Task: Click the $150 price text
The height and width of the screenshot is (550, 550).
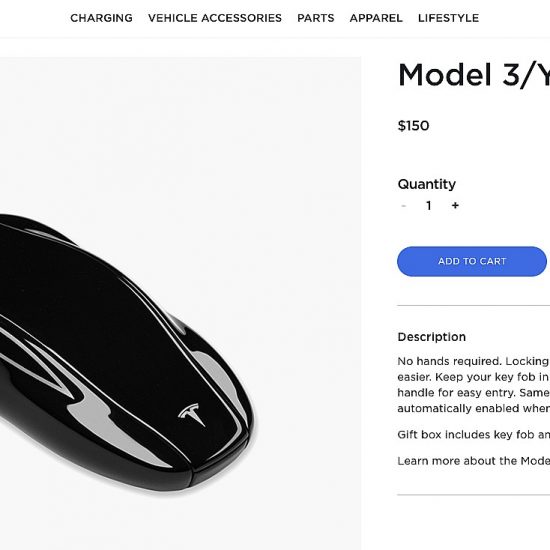Action: click(x=413, y=126)
